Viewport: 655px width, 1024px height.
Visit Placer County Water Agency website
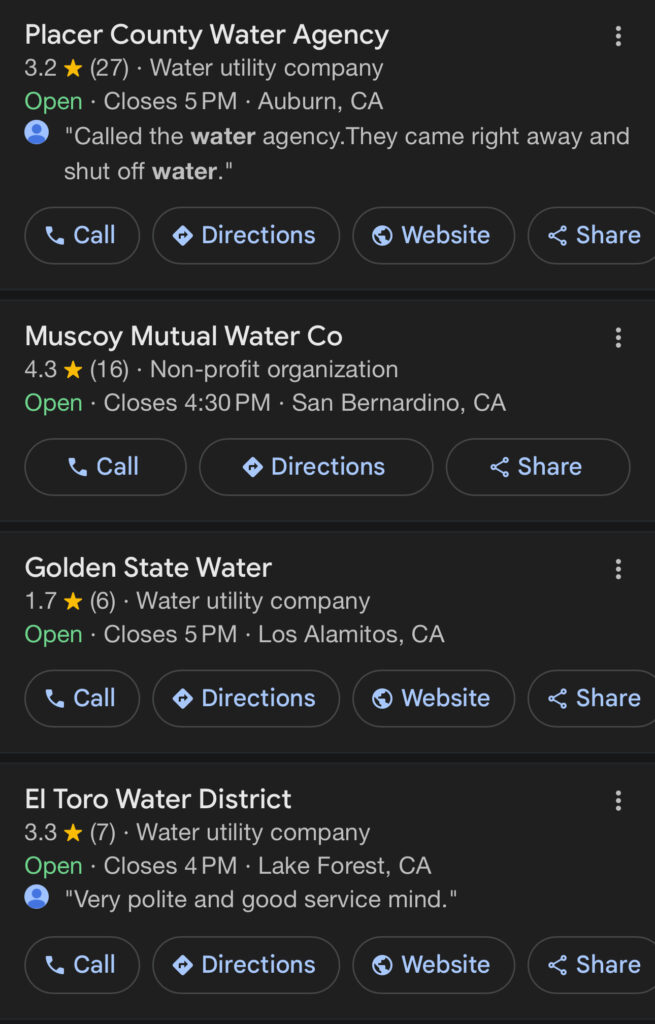432,236
